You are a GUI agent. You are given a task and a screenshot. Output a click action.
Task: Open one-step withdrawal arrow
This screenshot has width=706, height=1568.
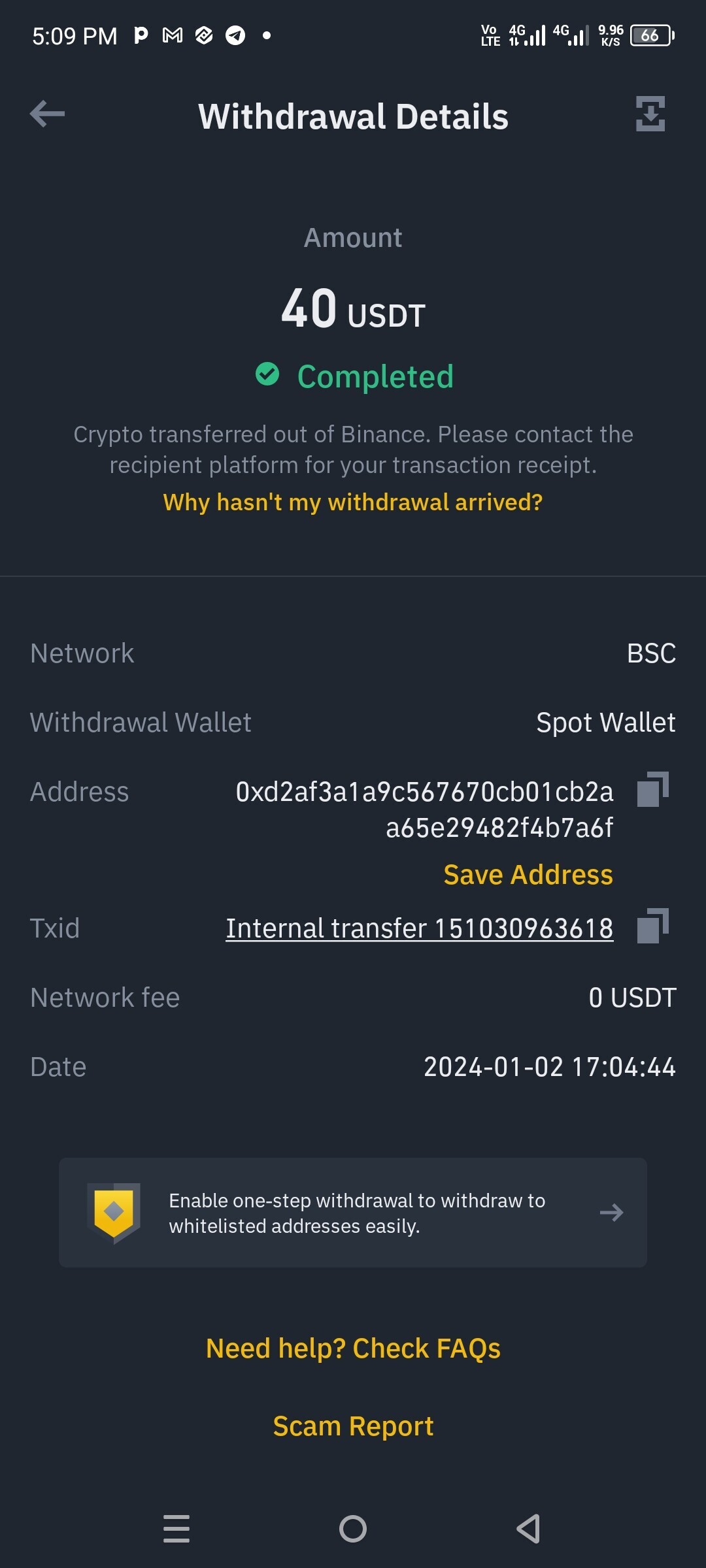pos(611,1213)
